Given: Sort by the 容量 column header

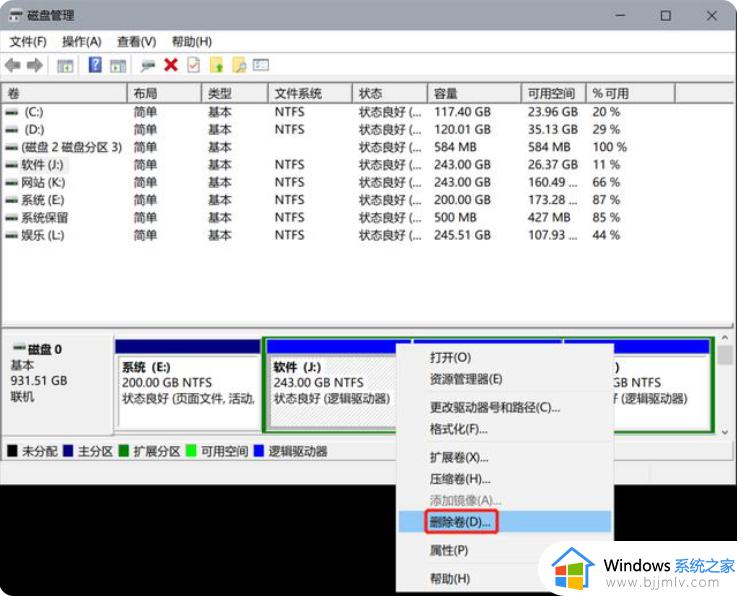Looking at the screenshot, I should click(x=474, y=93).
